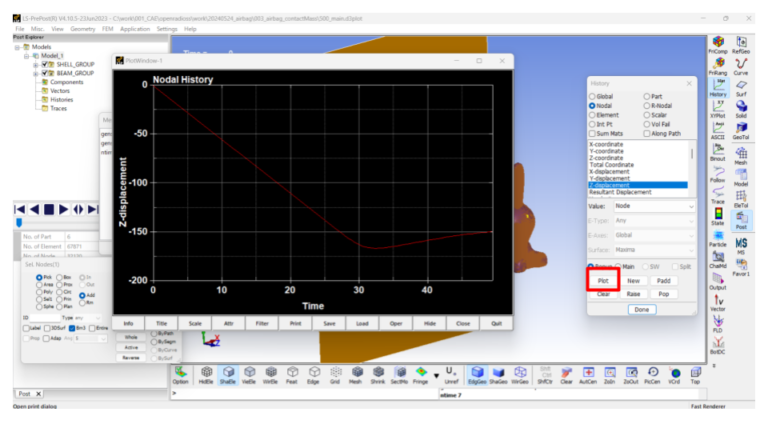Uncheck the SHELL_GROUP checkbox in tree
Image resolution: width=768 pixels, height=432 pixels.
point(46,64)
